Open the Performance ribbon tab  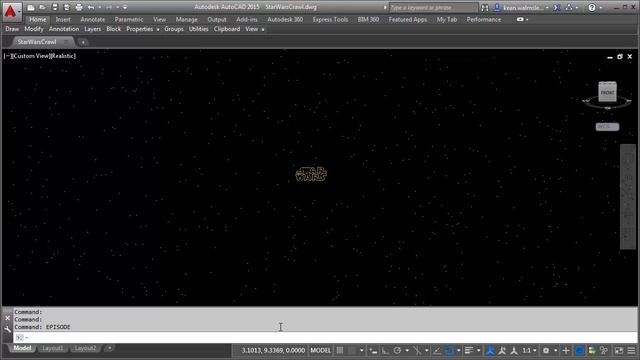click(x=484, y=20)
